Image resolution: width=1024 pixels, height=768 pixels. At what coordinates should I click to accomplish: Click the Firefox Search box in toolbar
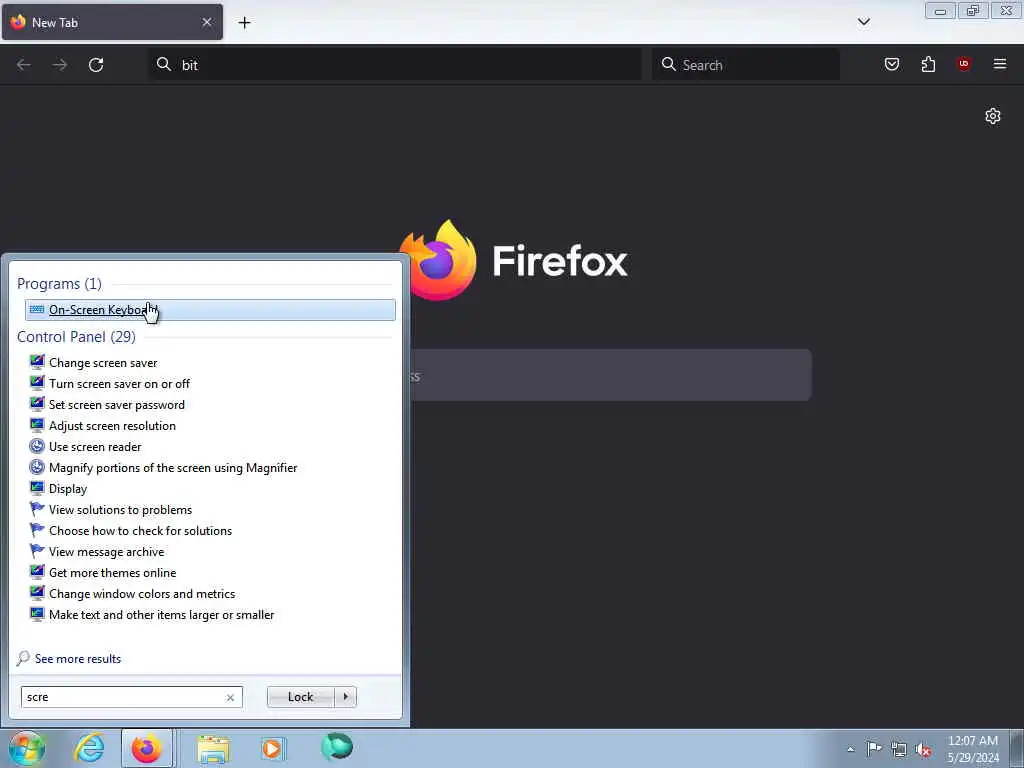coord(746,65)
